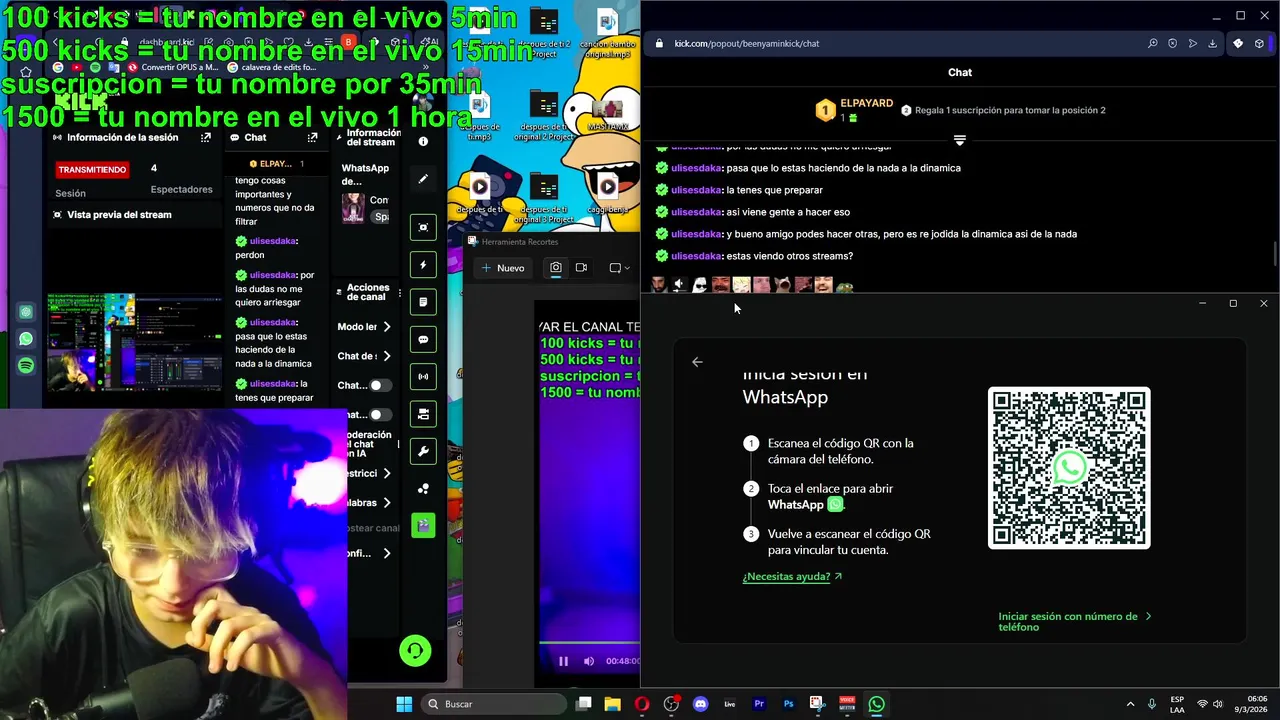Click the info icon in Kick dashboard sidebar

(x=423, y=142)
